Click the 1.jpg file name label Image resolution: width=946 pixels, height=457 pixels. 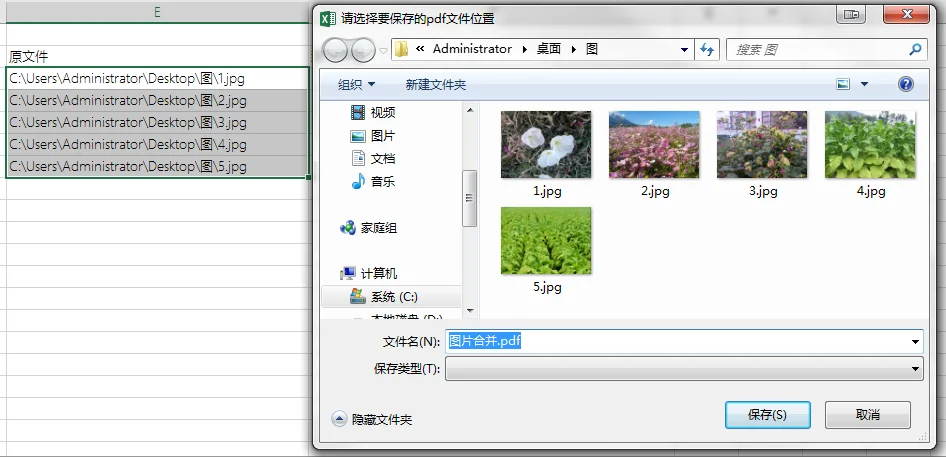(x=547, y=191)
